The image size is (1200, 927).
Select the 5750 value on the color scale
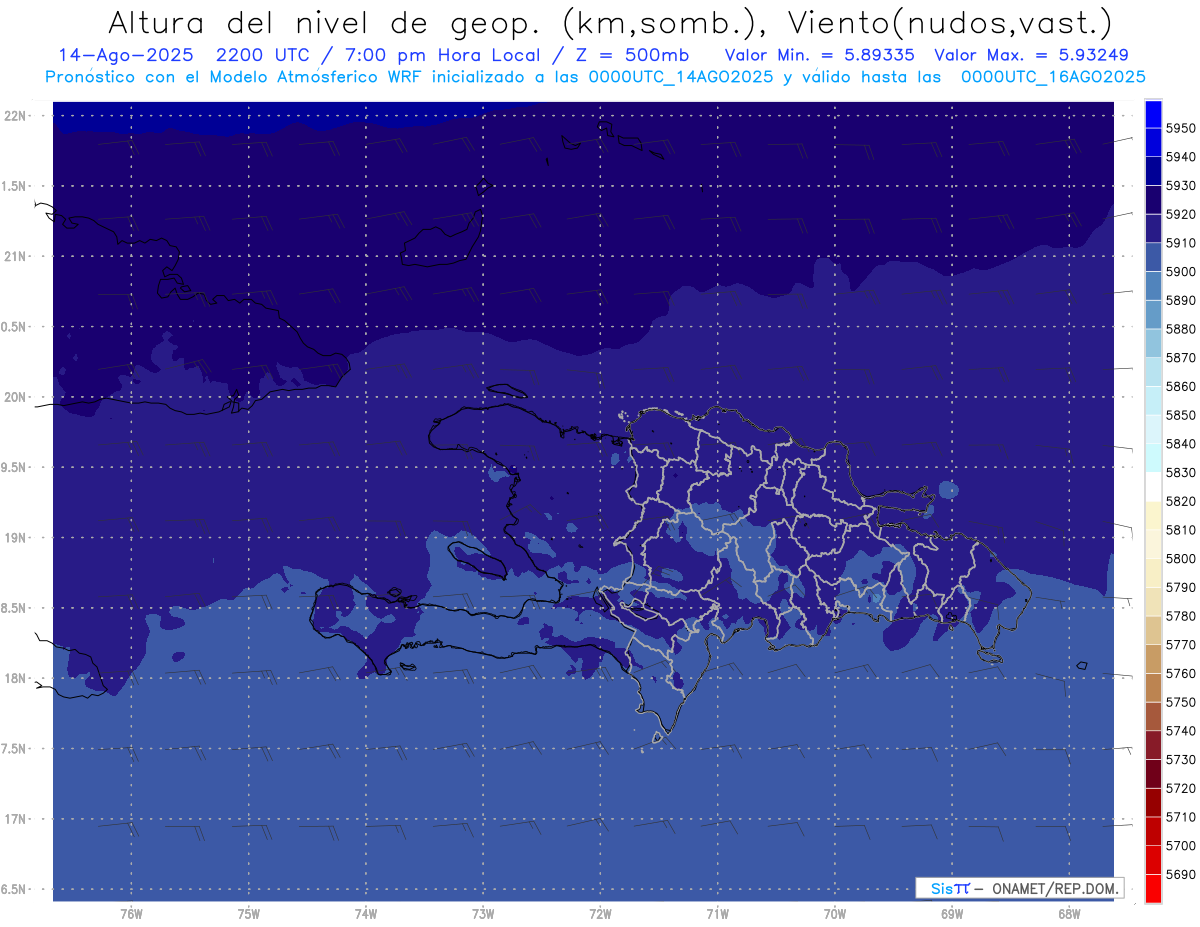pyautogui.click(x=1180, y=702)
